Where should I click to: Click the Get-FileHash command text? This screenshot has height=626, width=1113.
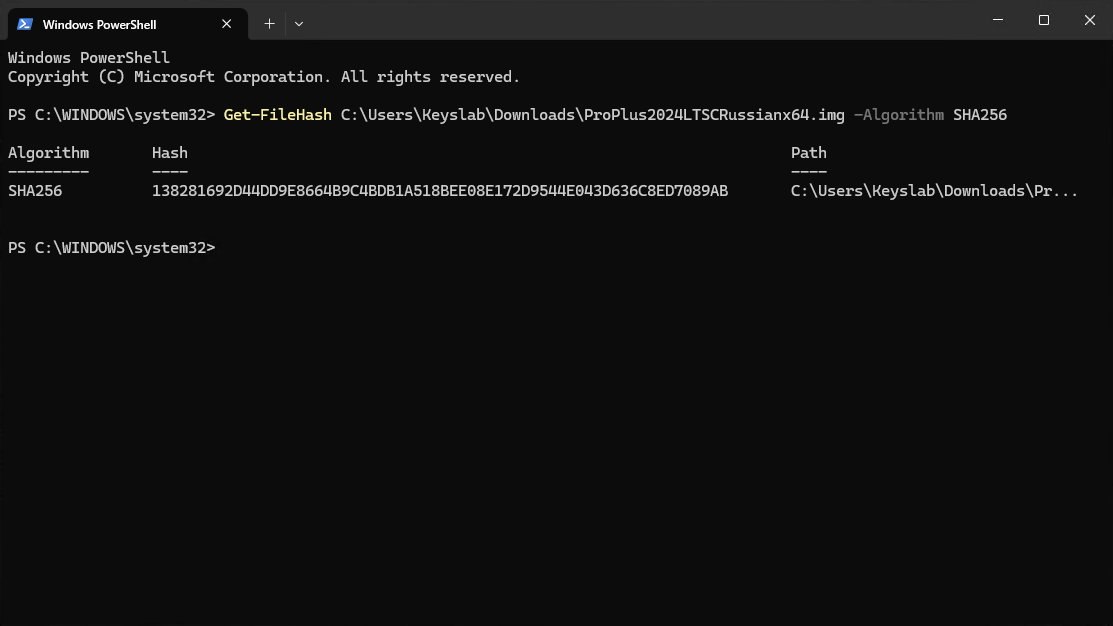coord(278,115)
